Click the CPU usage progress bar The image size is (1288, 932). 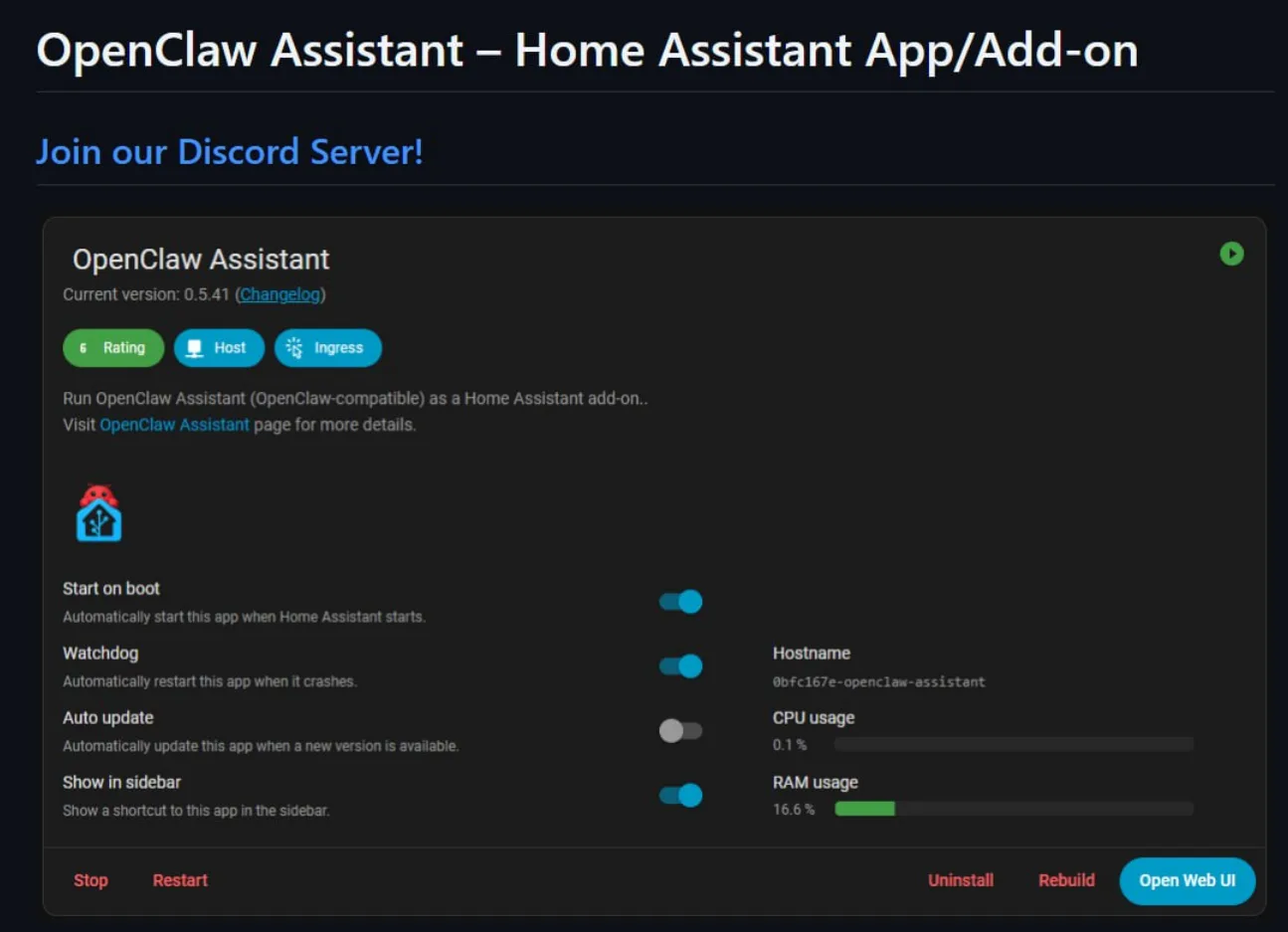click(x=1014, y=744)
